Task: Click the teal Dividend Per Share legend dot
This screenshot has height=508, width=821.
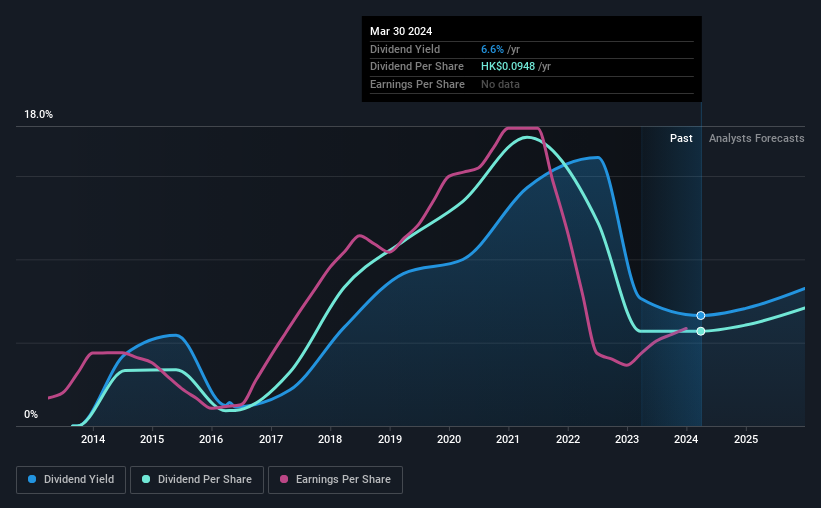Action: [x=146, y=479]
